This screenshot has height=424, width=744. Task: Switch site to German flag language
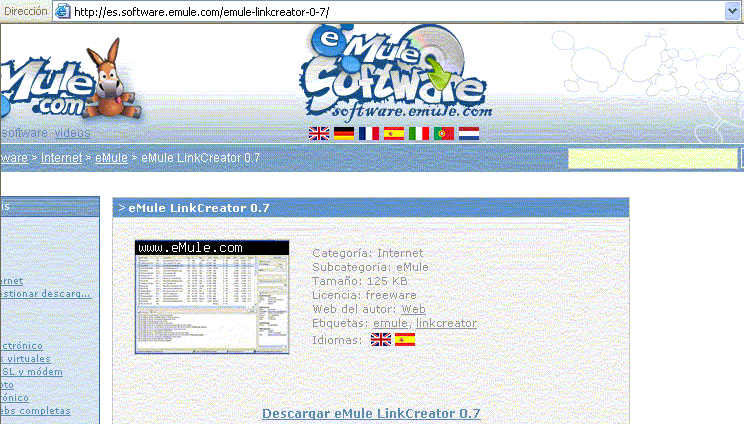[x=344, y=134]
